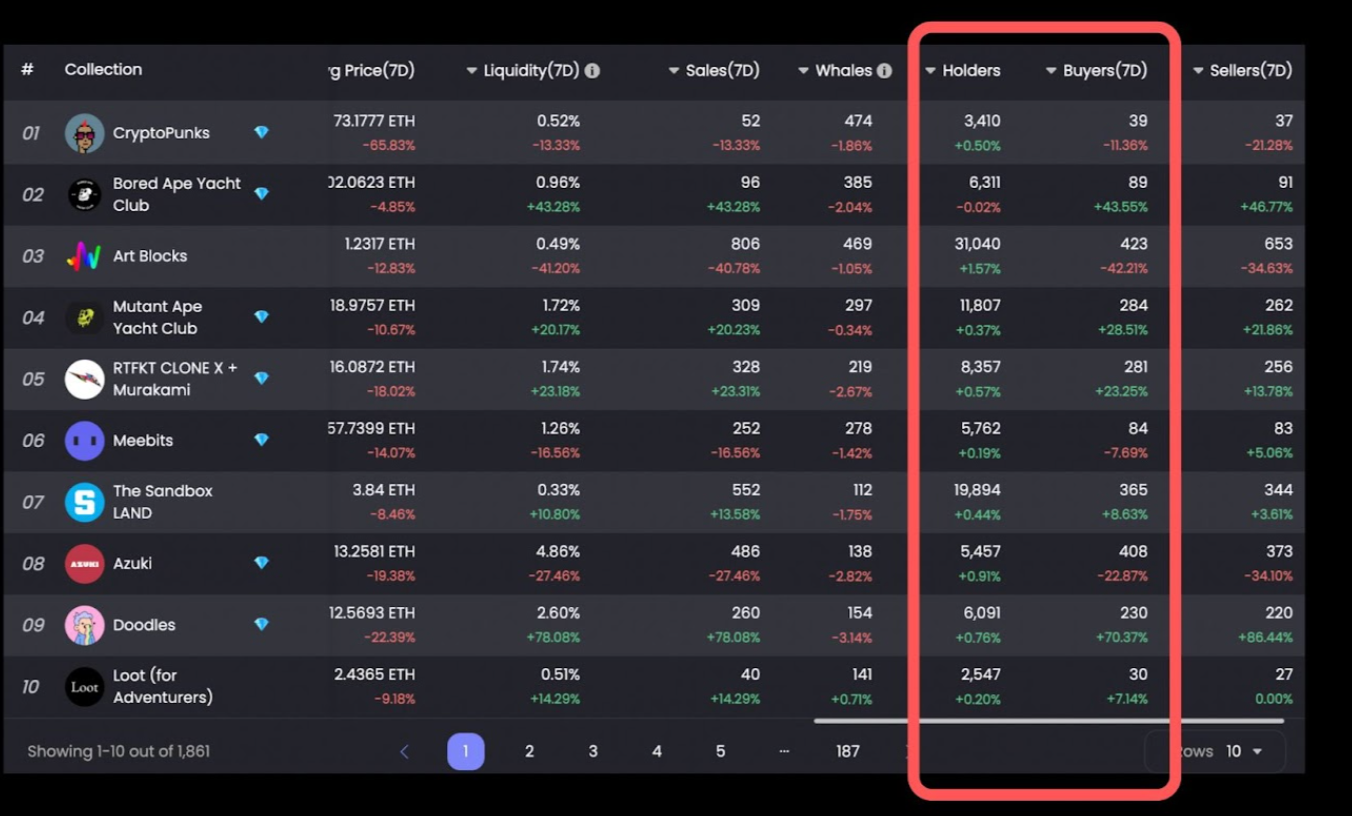Screen dimensions: 1352x816
Task: Select the Loot price value 2.4365 ETH
Action: pyautogui.click(x=373, y=674)
